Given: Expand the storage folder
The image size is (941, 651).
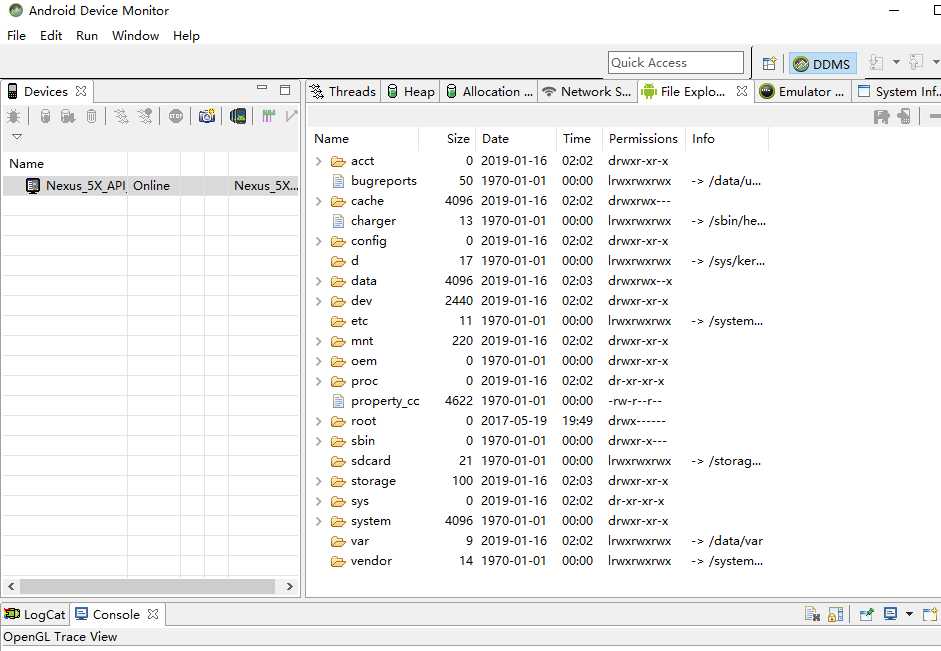Looking at the screenshot, I should pos(319,481).
